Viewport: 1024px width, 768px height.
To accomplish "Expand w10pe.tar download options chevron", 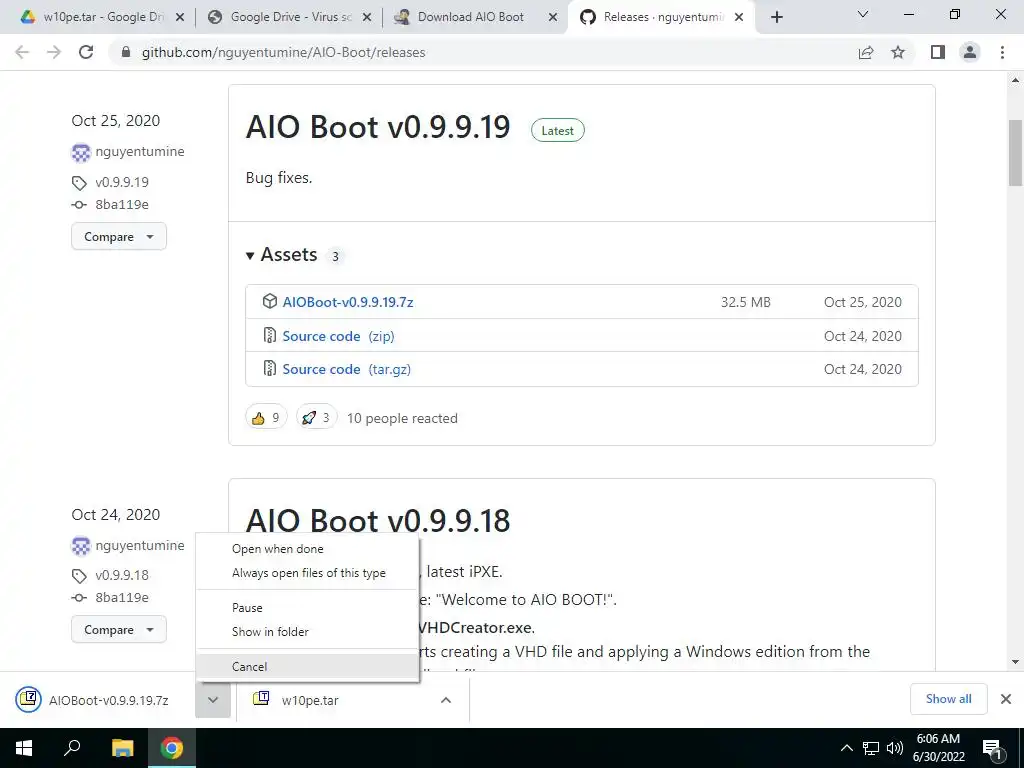I will (x=446, y=700).
